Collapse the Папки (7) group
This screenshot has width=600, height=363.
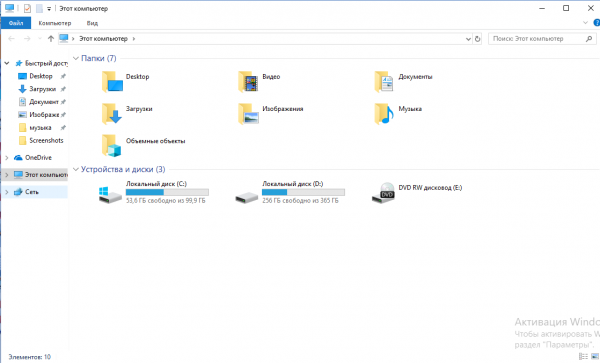pos(76,58)
